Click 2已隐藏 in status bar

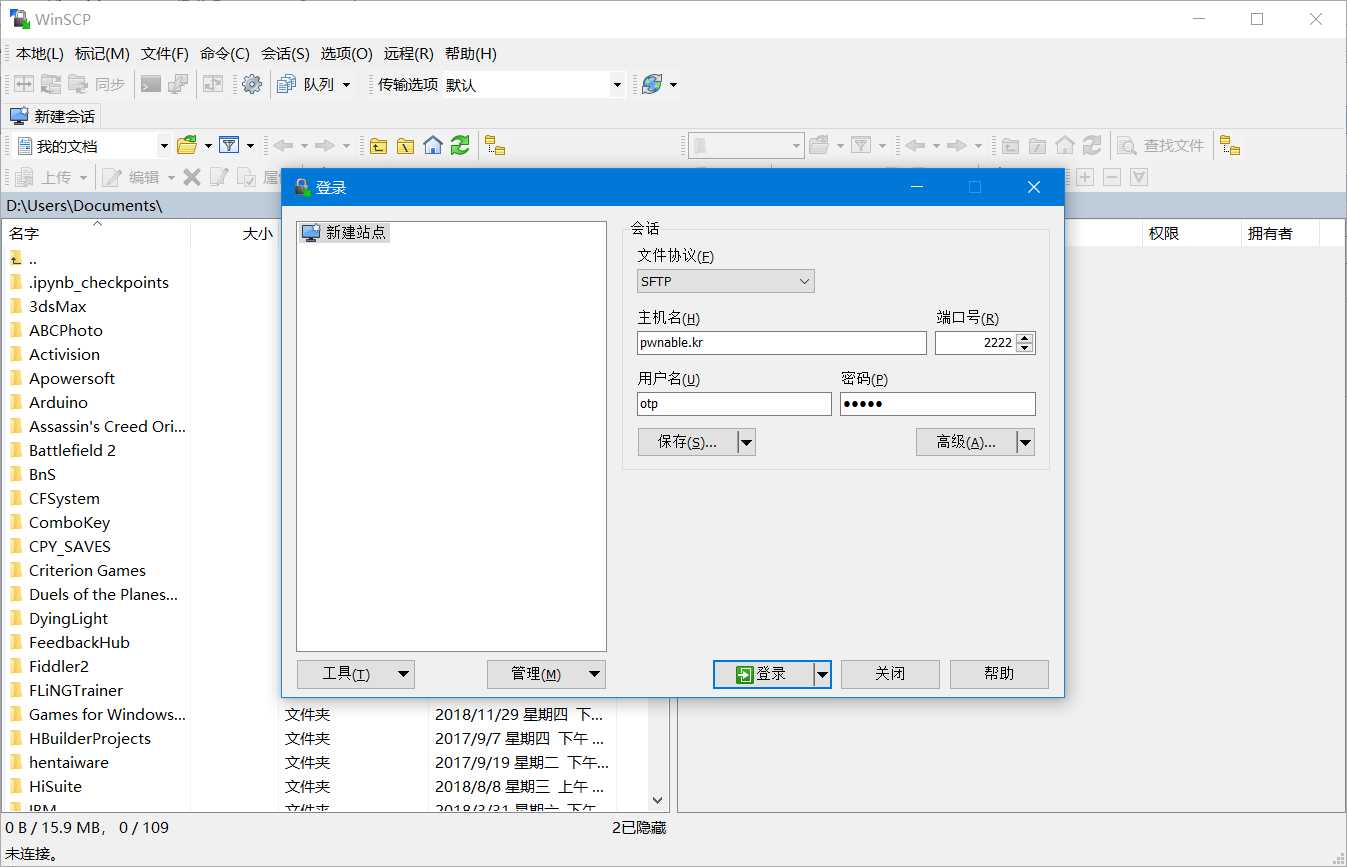tap(639, 827)
